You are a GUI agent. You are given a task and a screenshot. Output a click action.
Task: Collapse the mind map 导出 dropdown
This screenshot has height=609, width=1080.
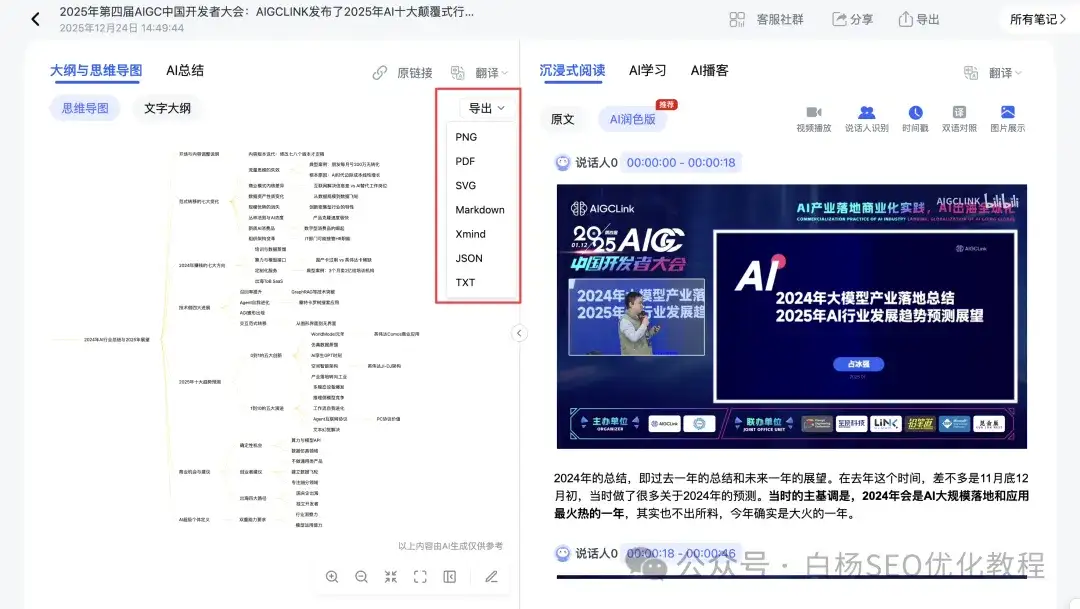pos(486,108)
